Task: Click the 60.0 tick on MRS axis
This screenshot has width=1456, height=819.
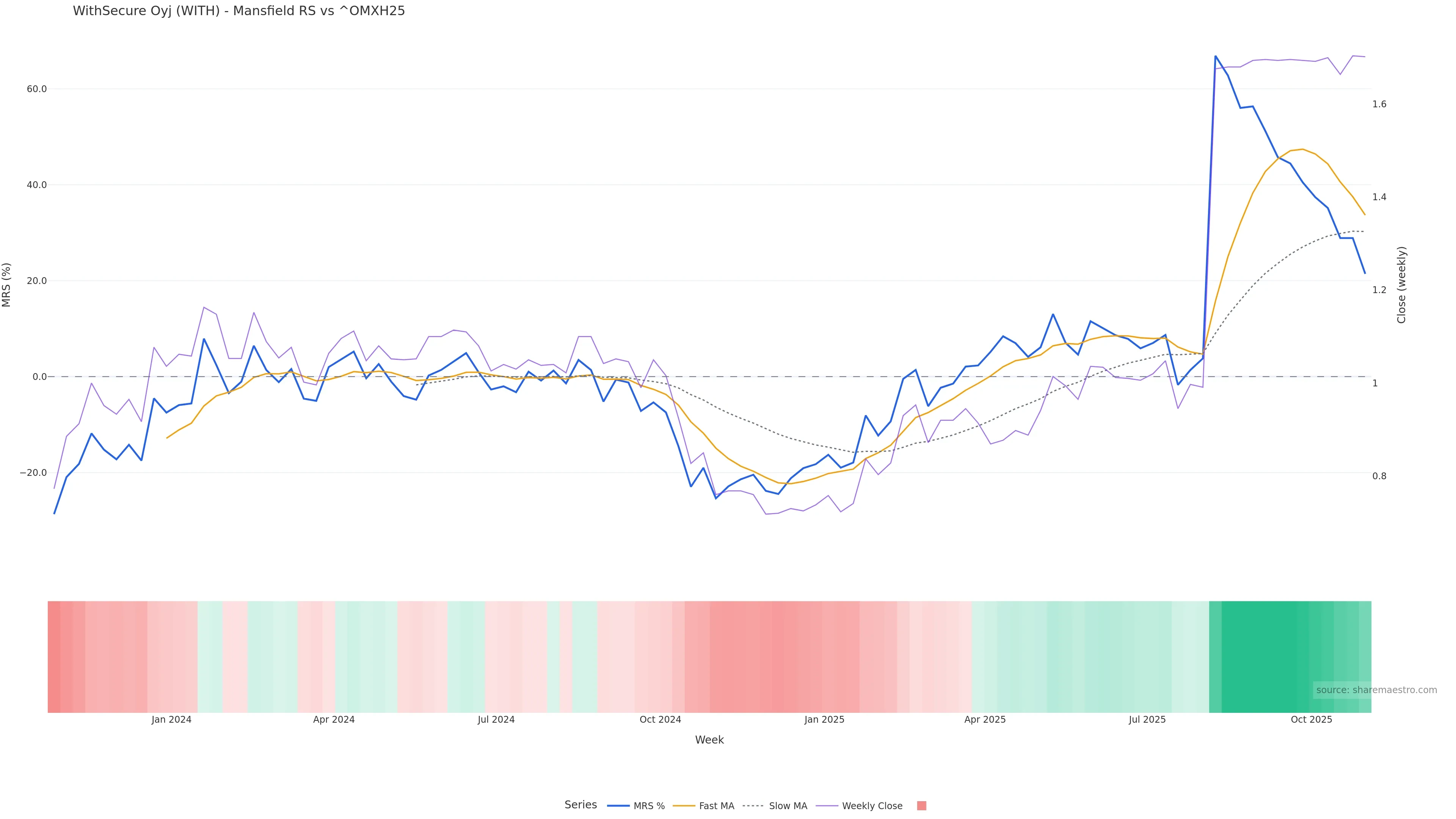Action: [x=36, y=89]
